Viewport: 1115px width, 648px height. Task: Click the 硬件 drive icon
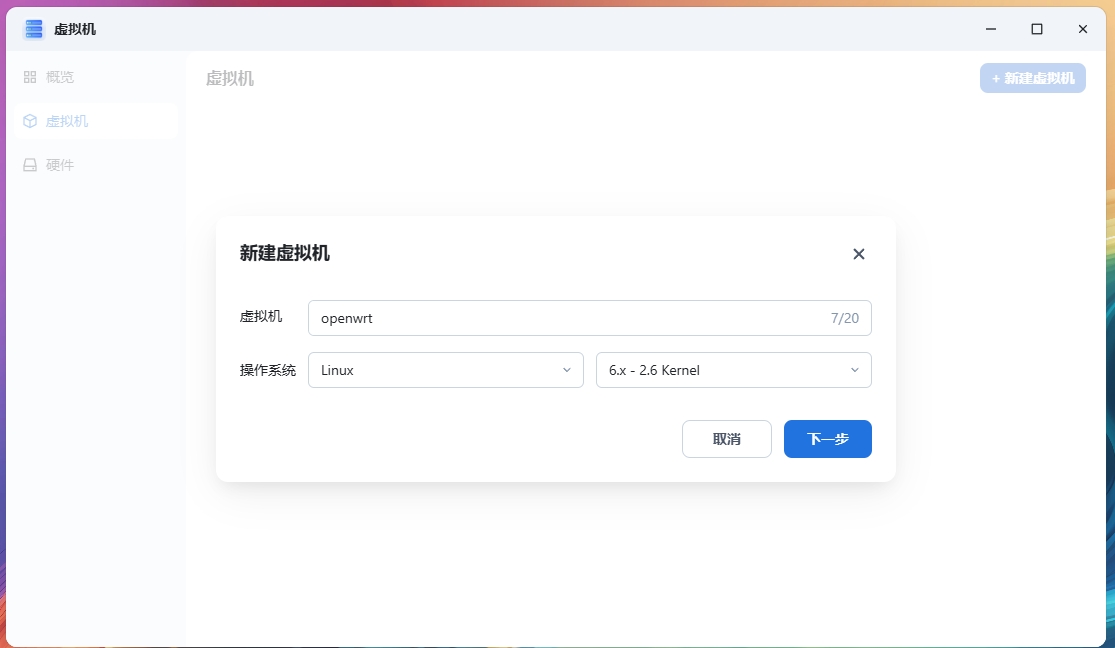click(30, 165)
